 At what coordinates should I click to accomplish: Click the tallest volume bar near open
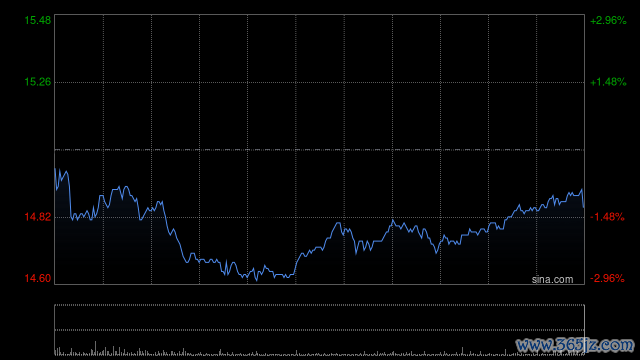coord(96,348)
